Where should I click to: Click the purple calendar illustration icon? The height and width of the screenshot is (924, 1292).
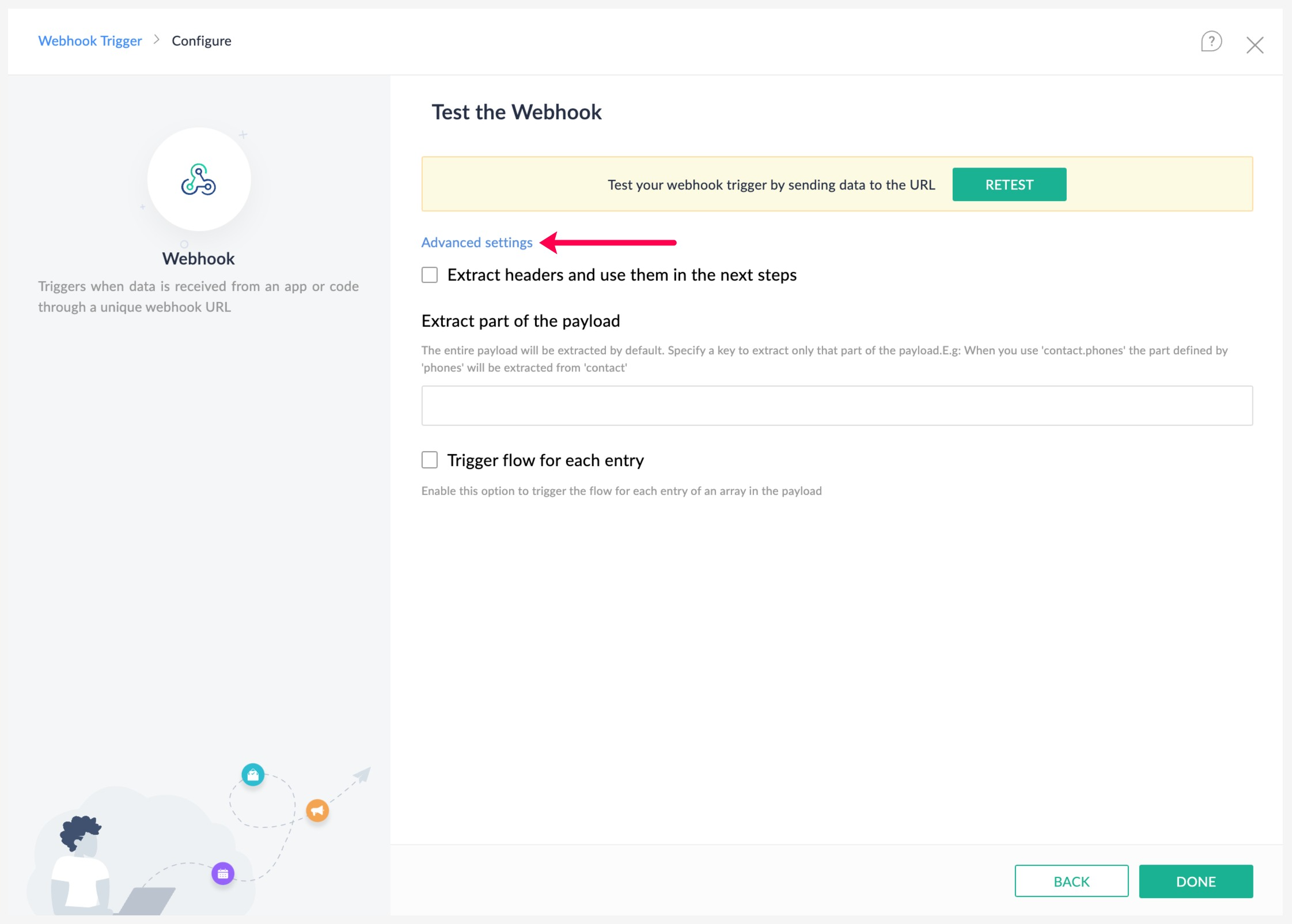point(223,873)
